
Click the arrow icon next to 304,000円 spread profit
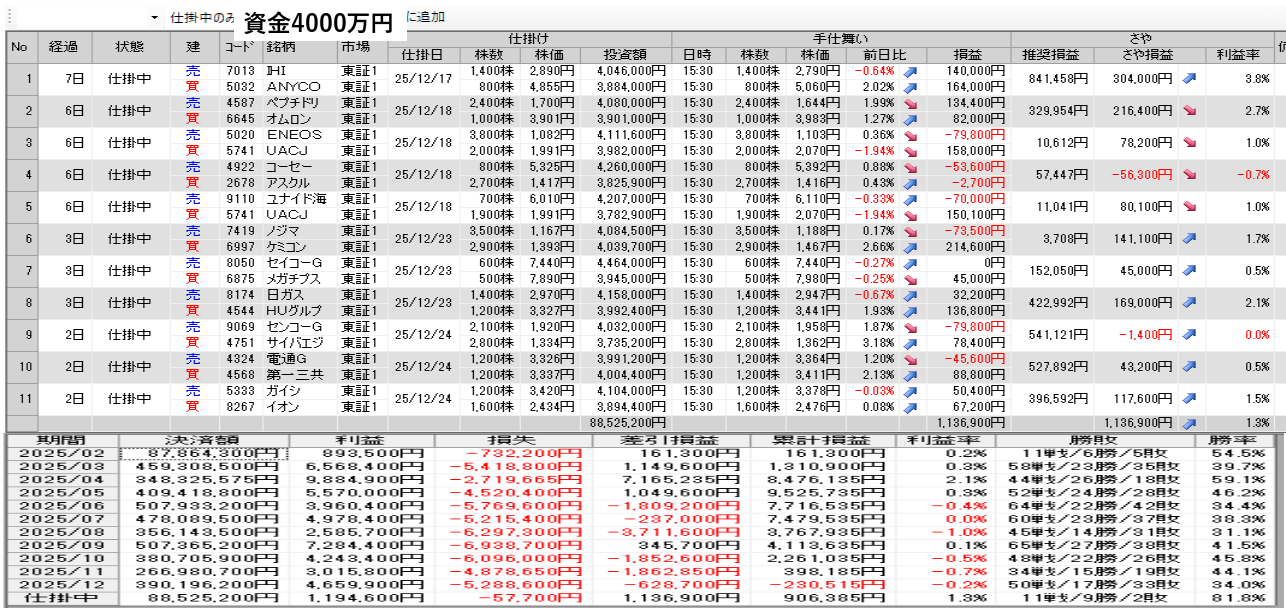(1190, 78)
